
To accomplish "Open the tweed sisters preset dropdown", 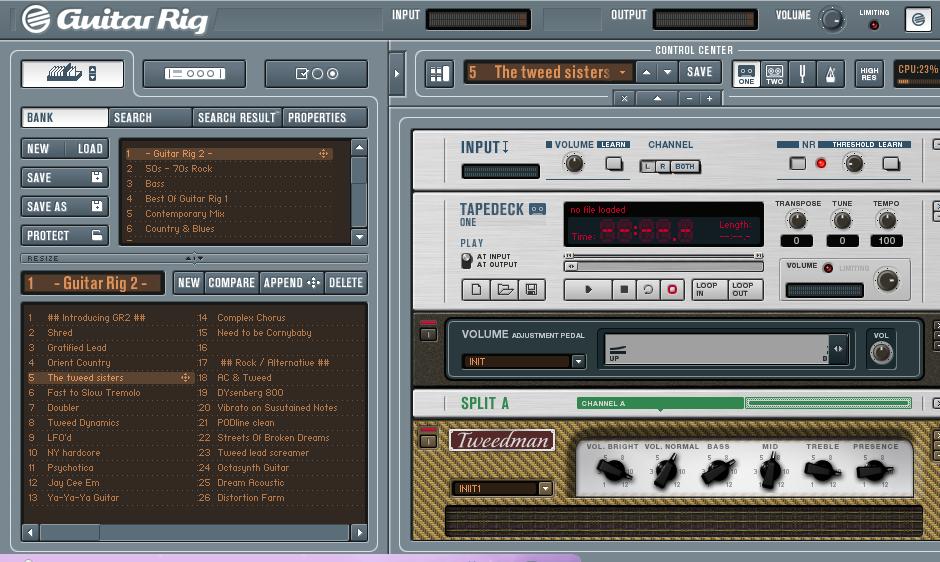I will (622, 73).
